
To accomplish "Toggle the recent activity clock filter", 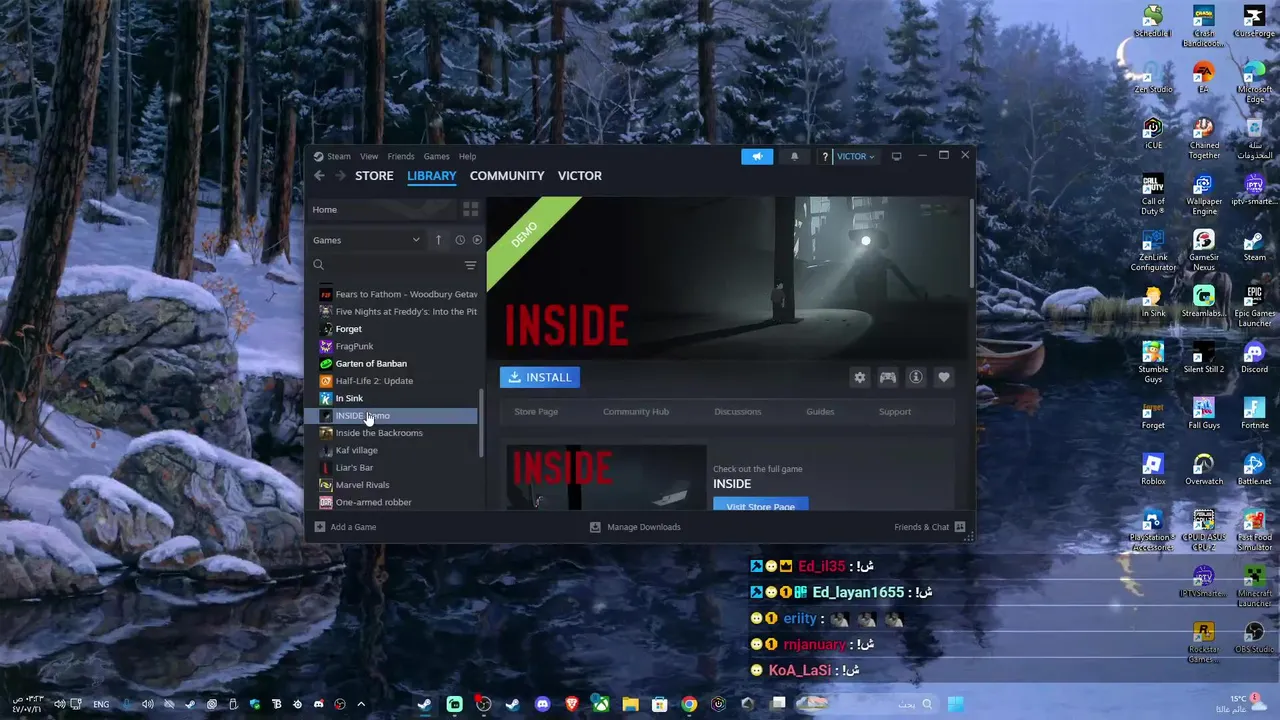I will point(460,240).
